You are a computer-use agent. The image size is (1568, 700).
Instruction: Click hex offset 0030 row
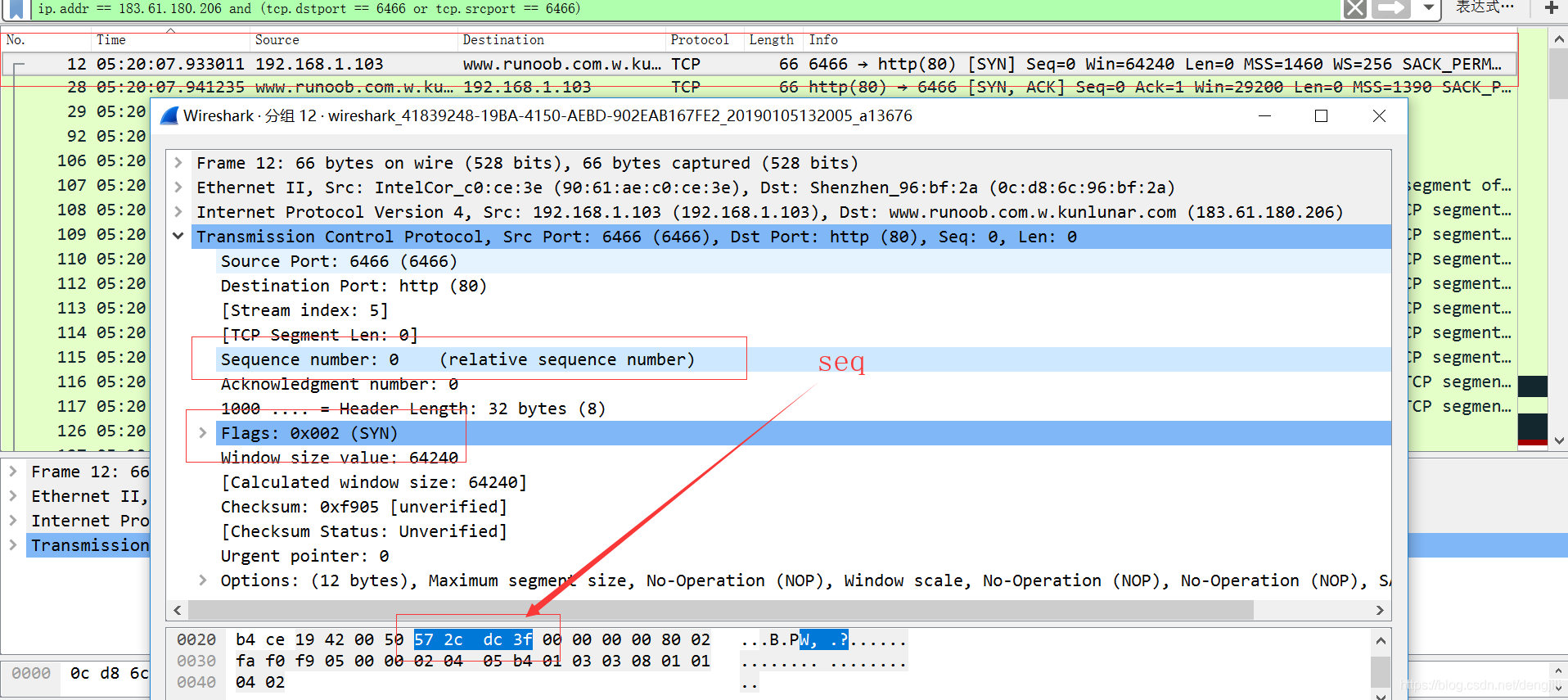pyautogui.click(x=196, y=661)
